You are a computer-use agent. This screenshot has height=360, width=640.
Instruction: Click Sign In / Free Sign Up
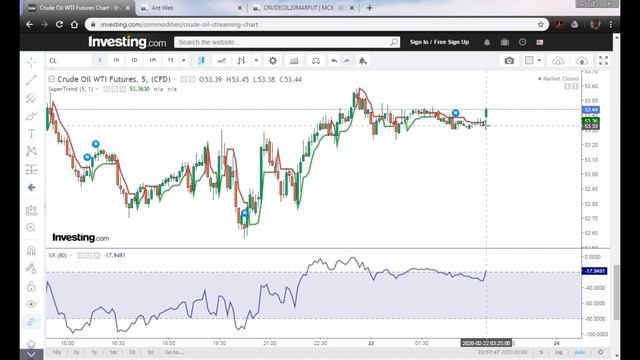click(x=439, y=42)
